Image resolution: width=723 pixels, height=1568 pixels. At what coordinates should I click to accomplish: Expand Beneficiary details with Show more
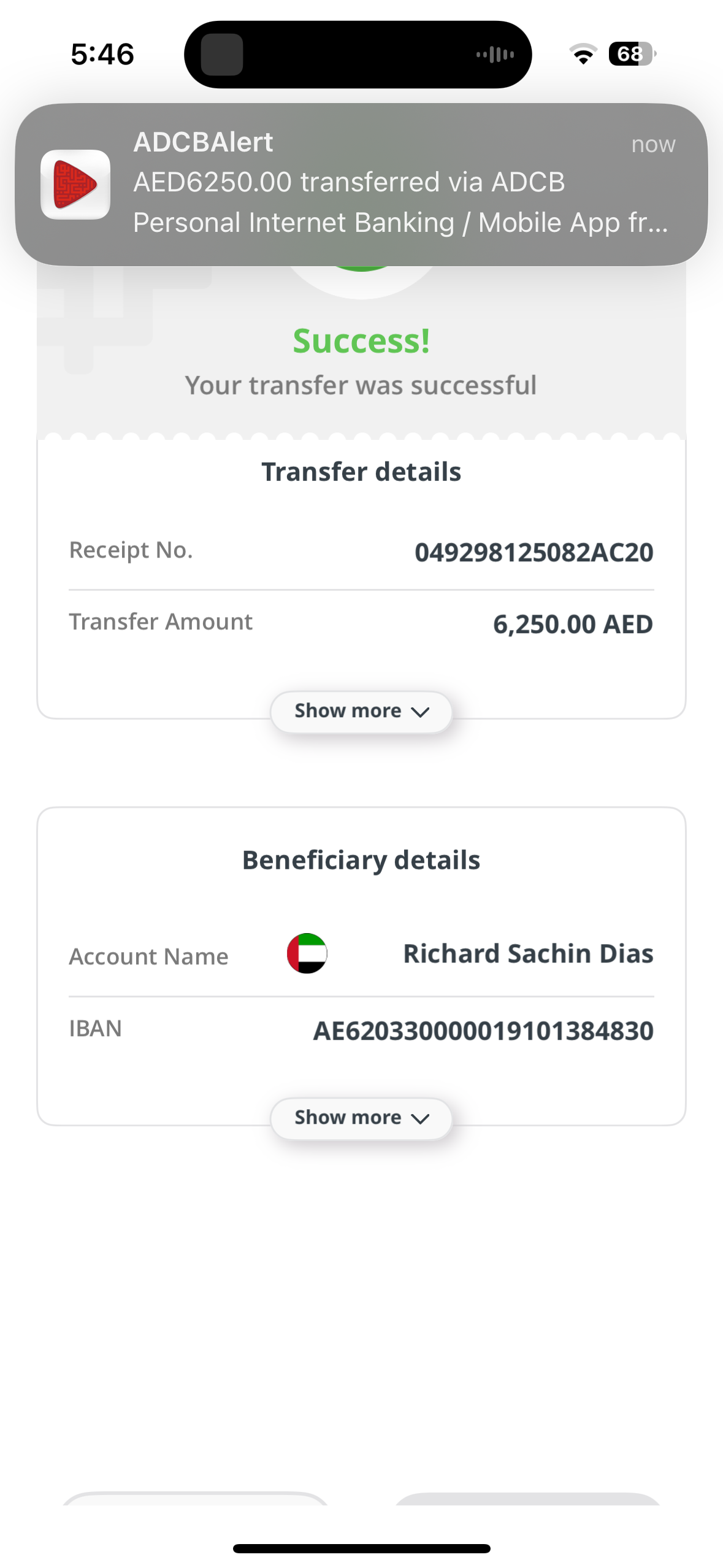pos(361,1118)
